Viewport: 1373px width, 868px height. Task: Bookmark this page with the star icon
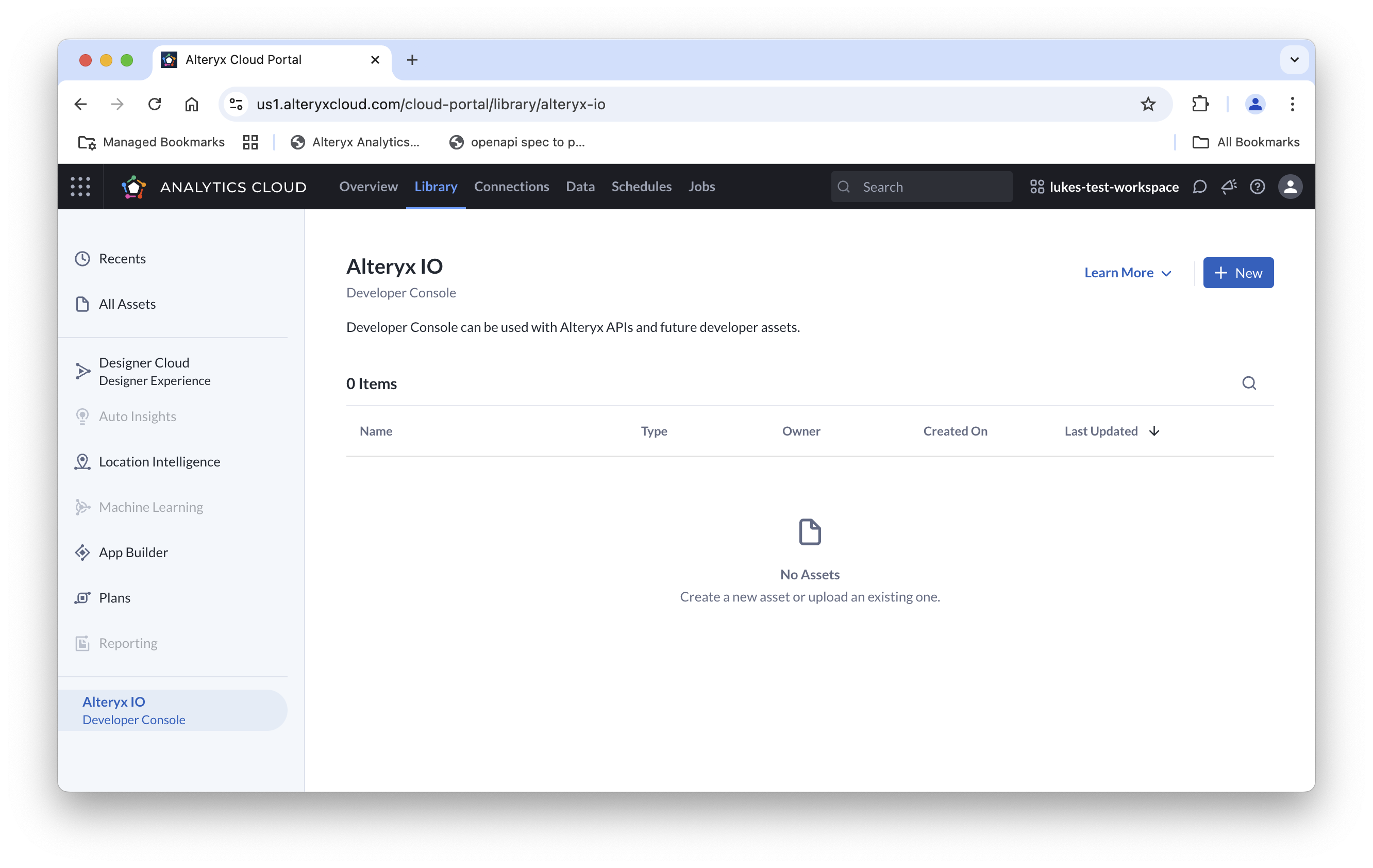click(1148, 104)
